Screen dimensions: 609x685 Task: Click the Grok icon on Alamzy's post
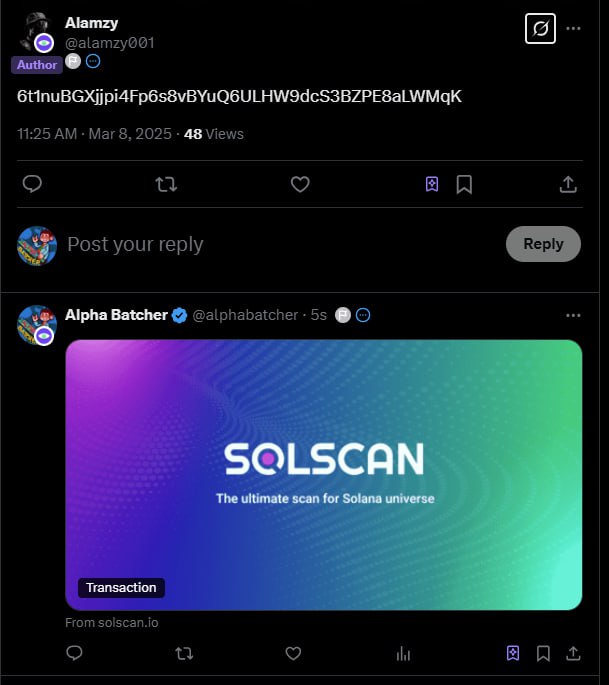pos(540,29)
